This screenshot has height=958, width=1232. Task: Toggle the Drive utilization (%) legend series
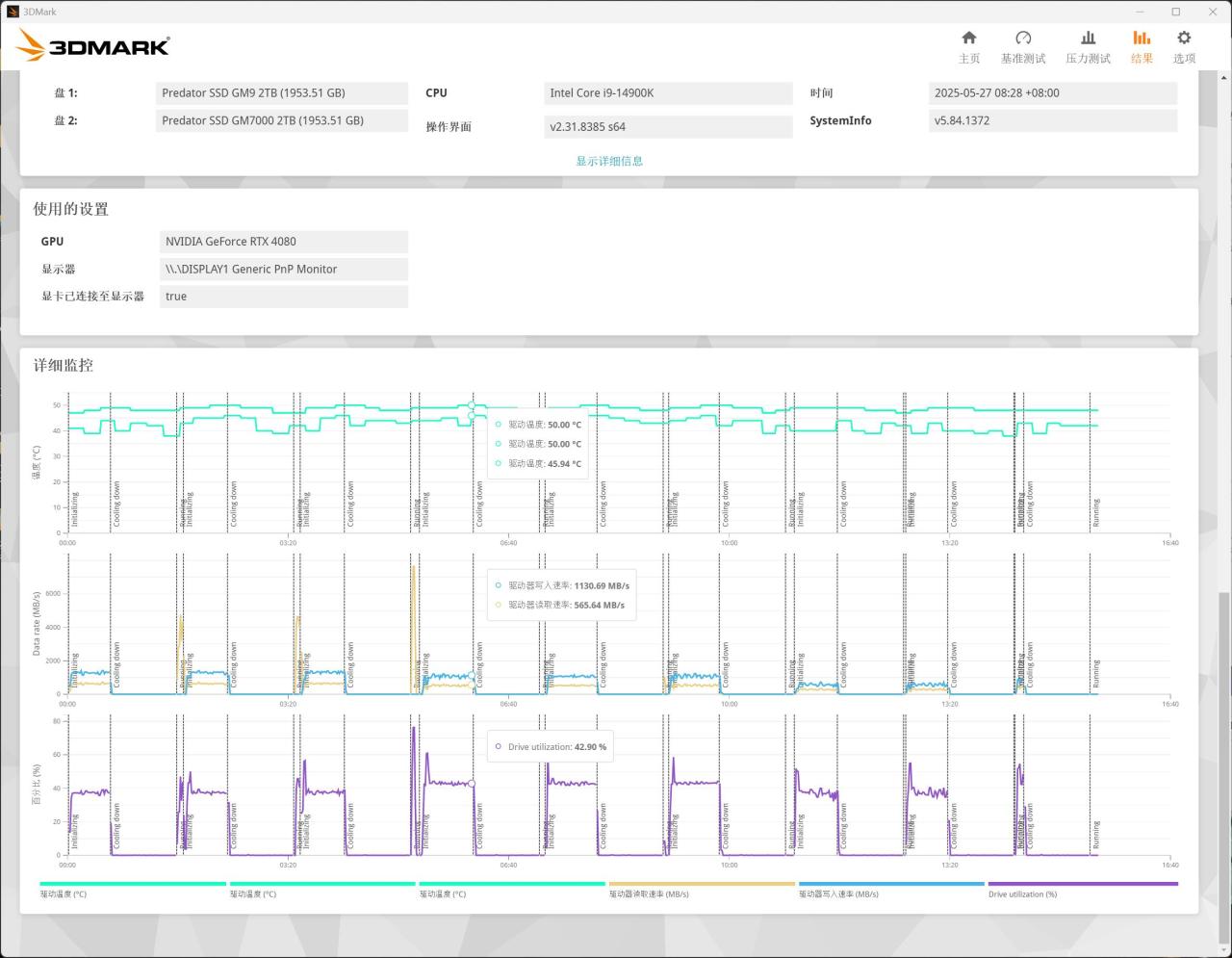[1082, 889]
